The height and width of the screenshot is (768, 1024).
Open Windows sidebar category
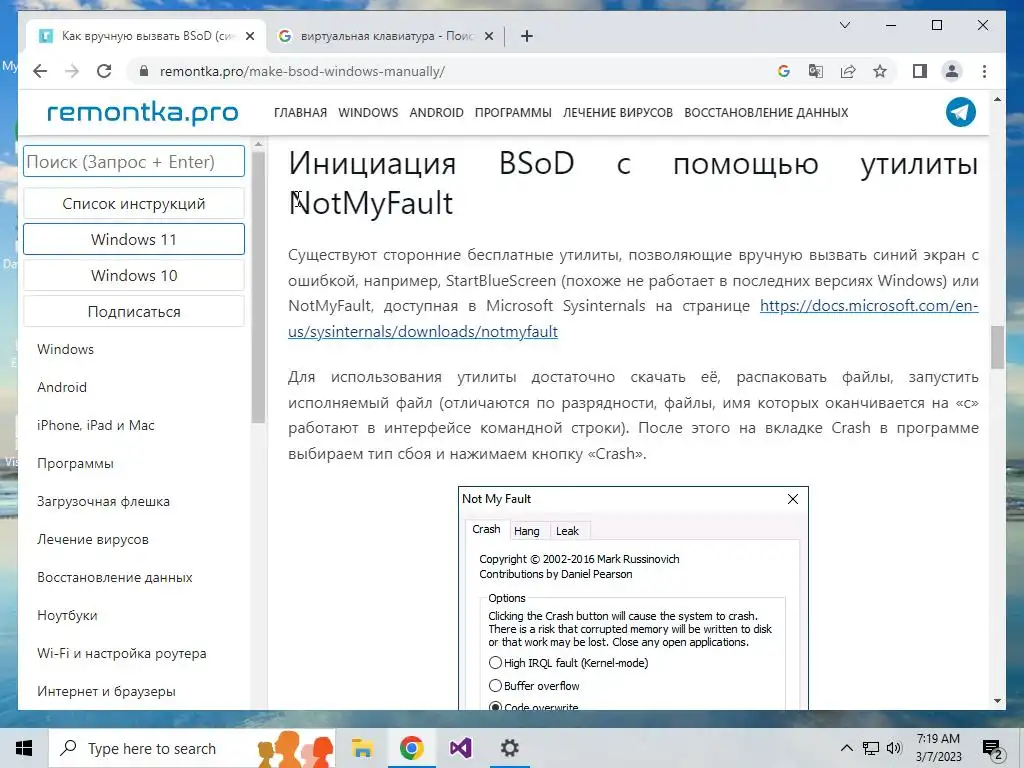(x=65, y=349)
